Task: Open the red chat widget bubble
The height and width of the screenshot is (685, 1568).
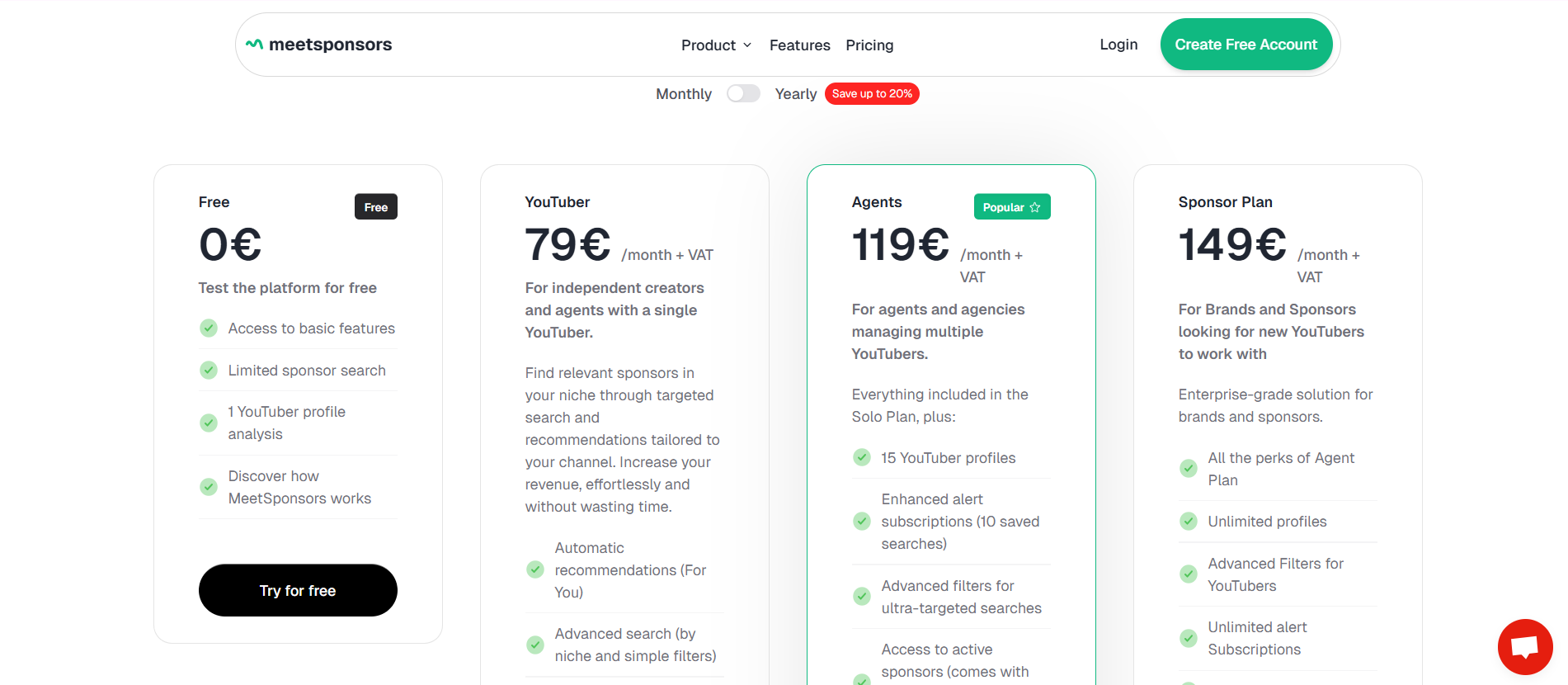Action: (x=1525, y=647)
